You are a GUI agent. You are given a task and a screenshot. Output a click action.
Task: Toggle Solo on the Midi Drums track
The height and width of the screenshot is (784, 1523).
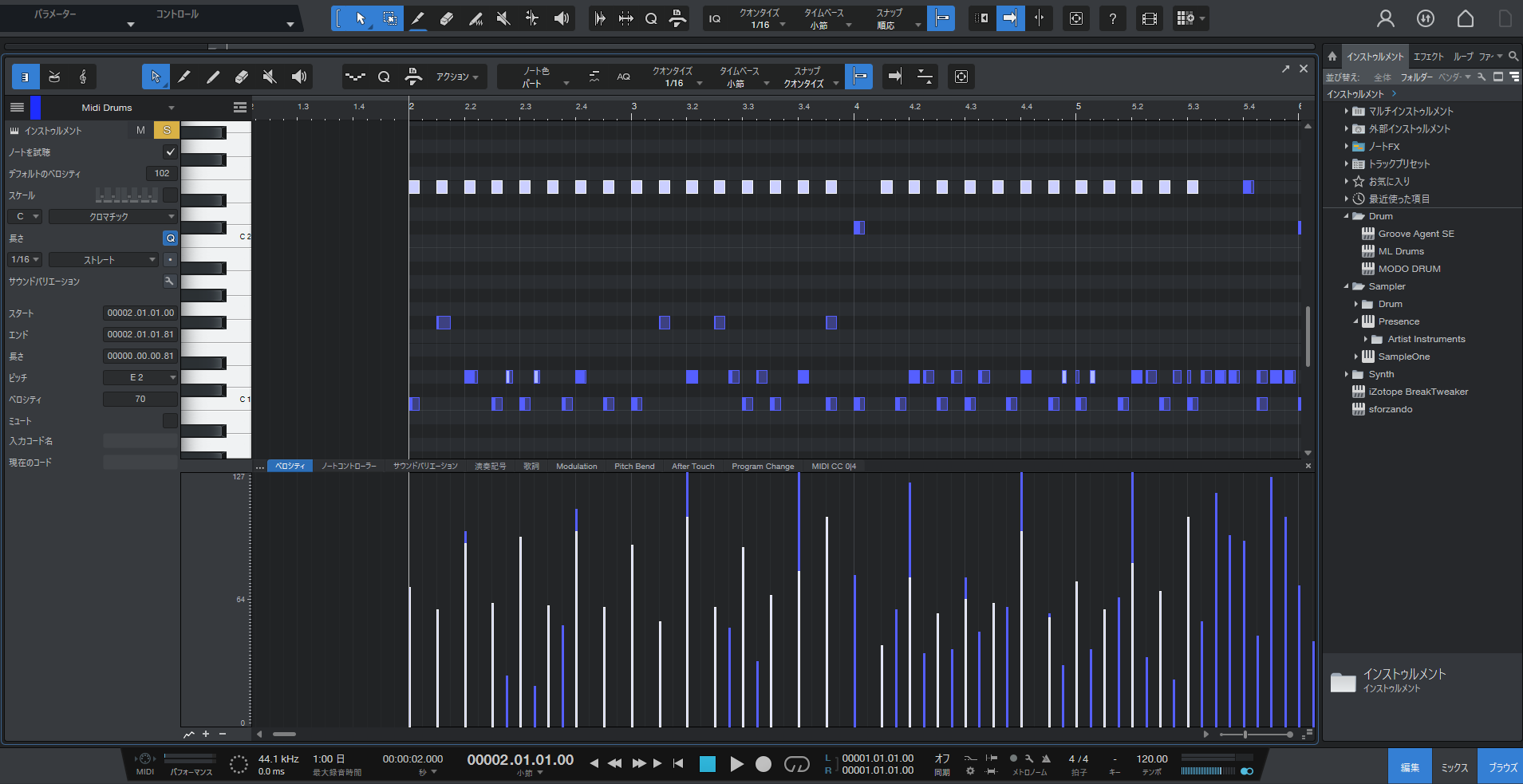tap(167, 129)
